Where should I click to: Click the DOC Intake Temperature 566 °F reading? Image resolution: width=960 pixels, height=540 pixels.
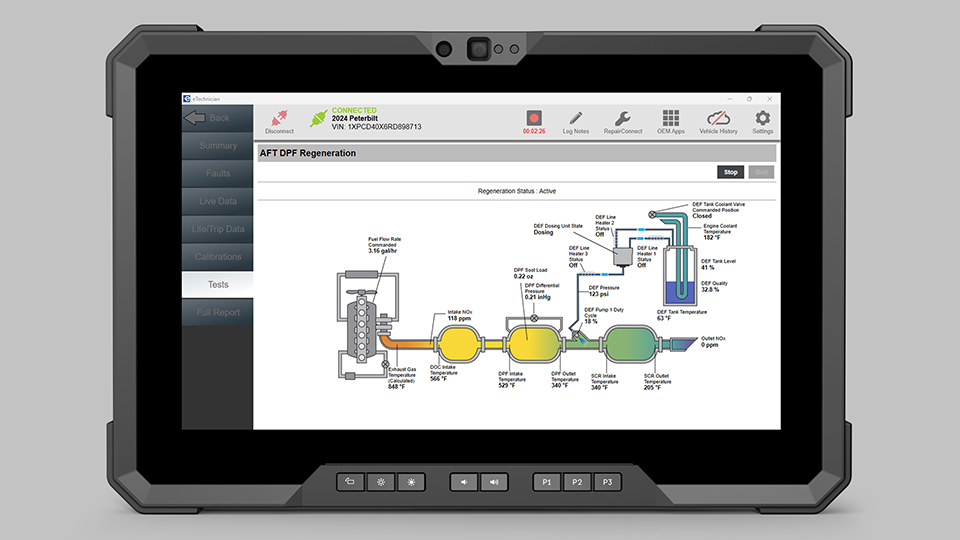click(x=443, y=373)
